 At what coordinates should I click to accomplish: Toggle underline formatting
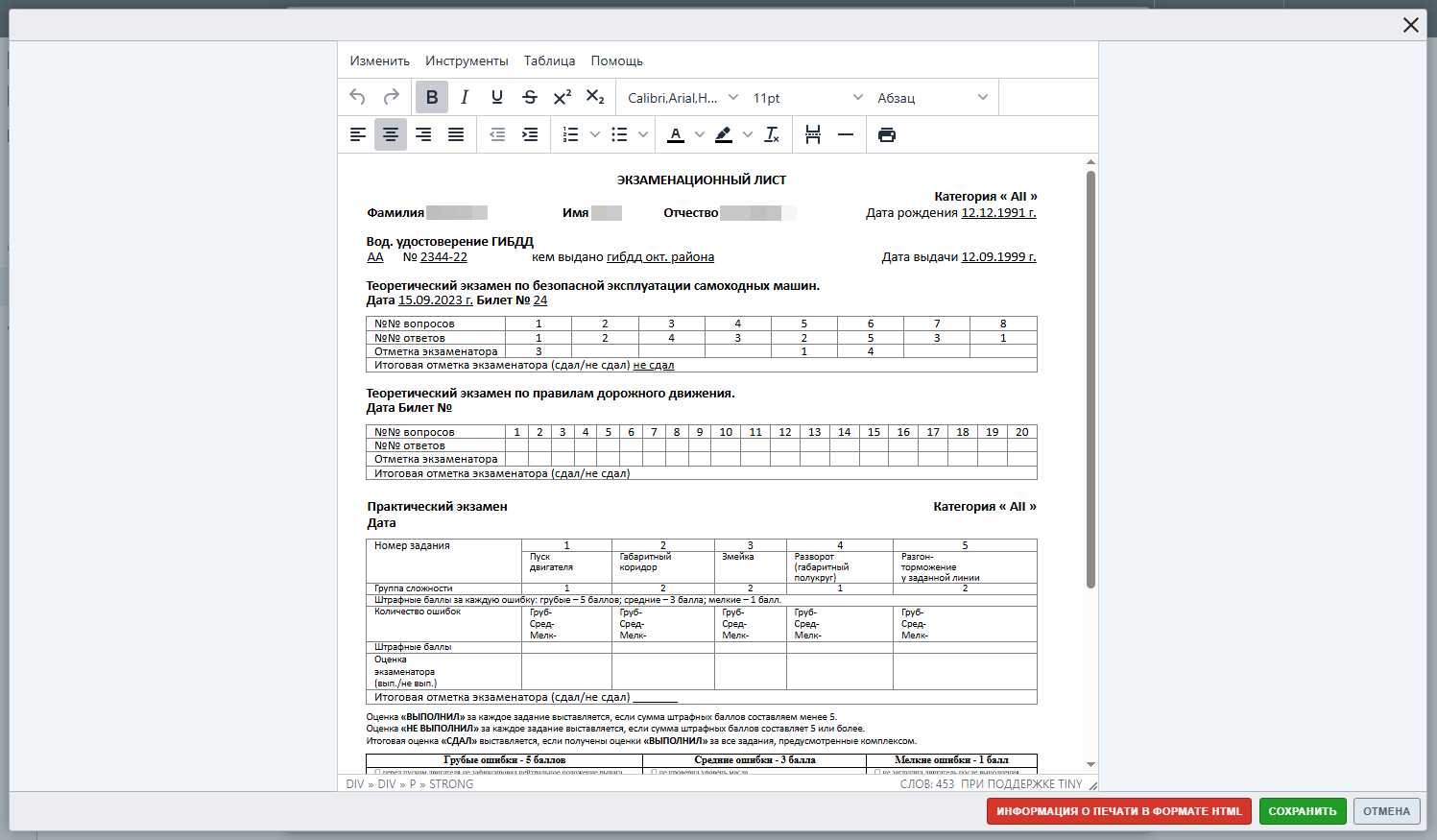[497, 97]
